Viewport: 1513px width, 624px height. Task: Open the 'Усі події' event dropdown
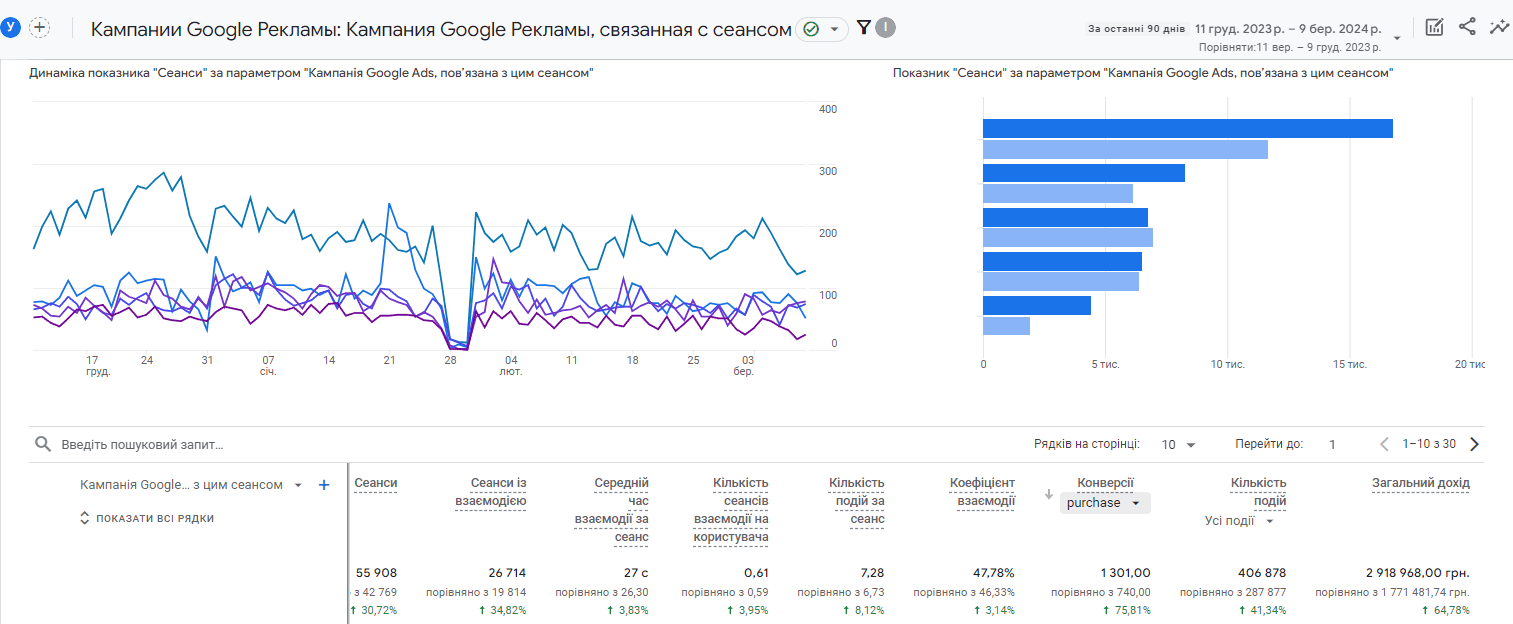pos(1240,521)
